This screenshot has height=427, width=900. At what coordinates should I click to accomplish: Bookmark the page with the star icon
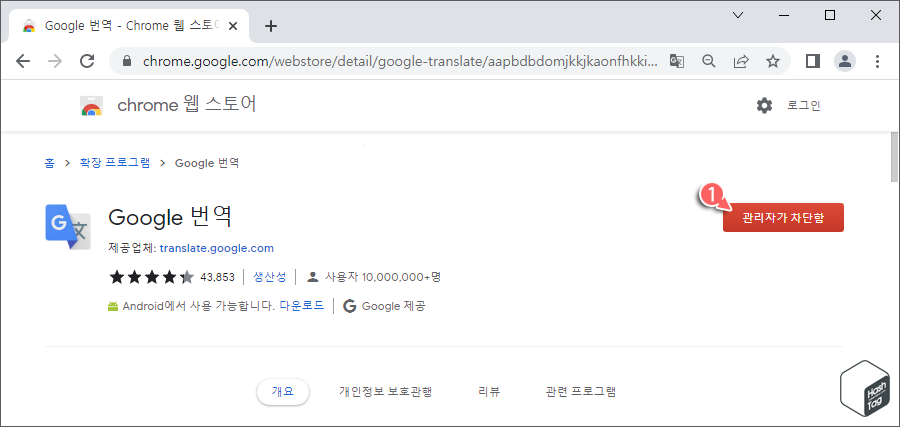tap(773, 61)
